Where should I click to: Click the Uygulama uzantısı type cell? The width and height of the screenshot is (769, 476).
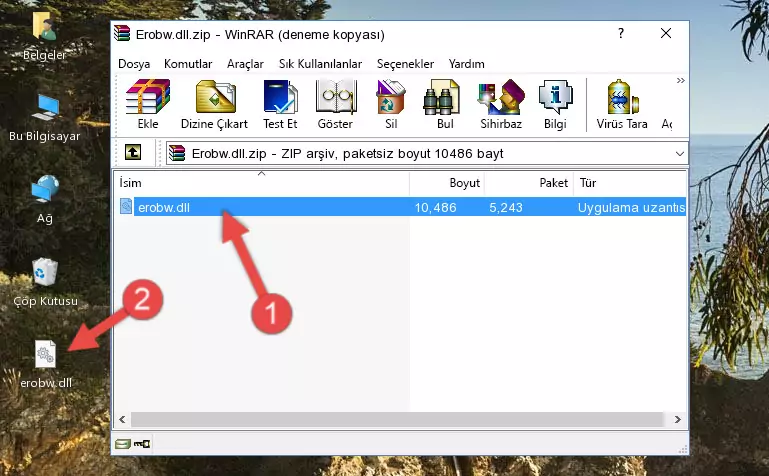click(631, 208)
